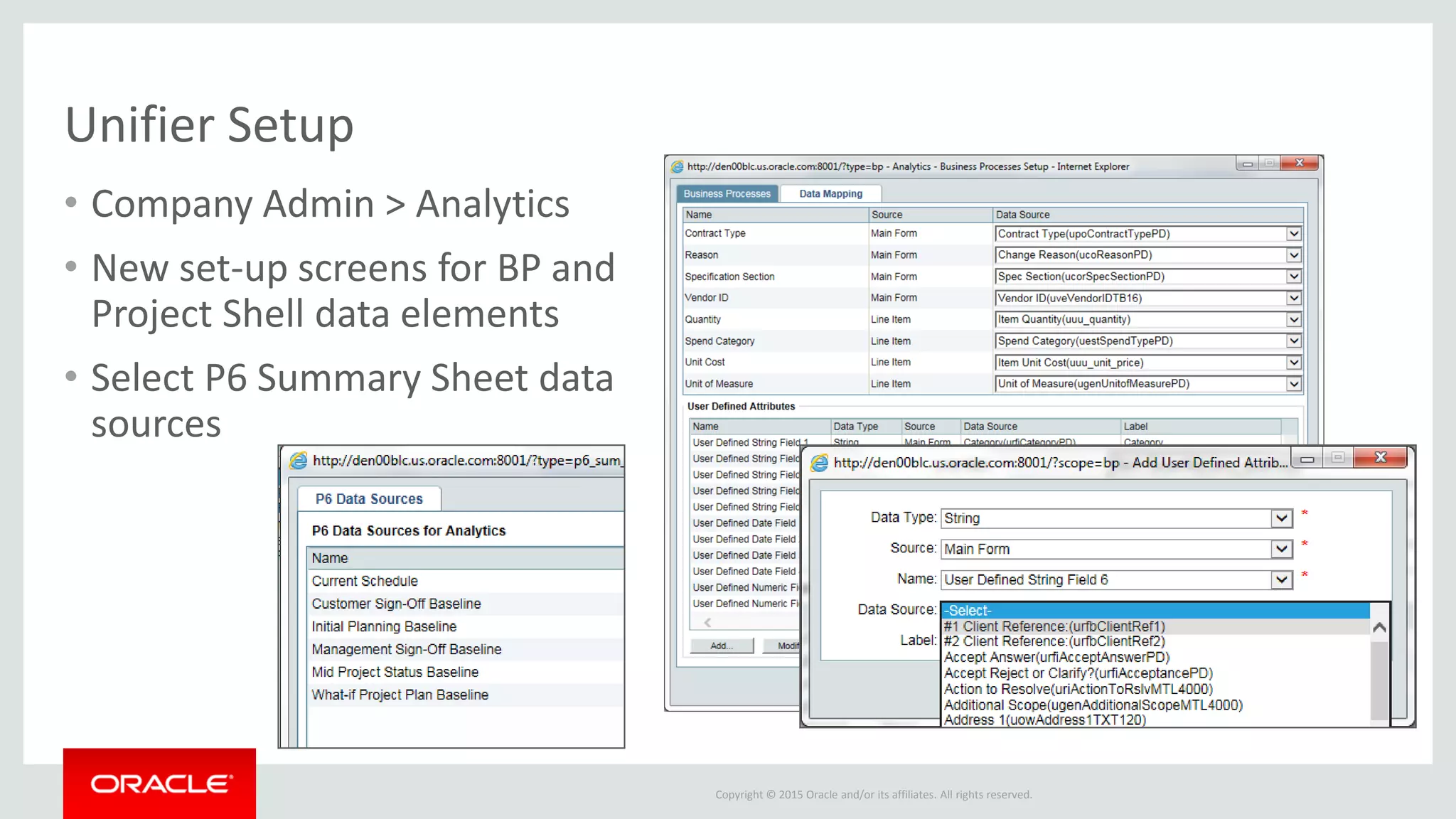1456x819 pixels.
Task: Maximize the Business Processes Setup window
Action: point(1269,163)
